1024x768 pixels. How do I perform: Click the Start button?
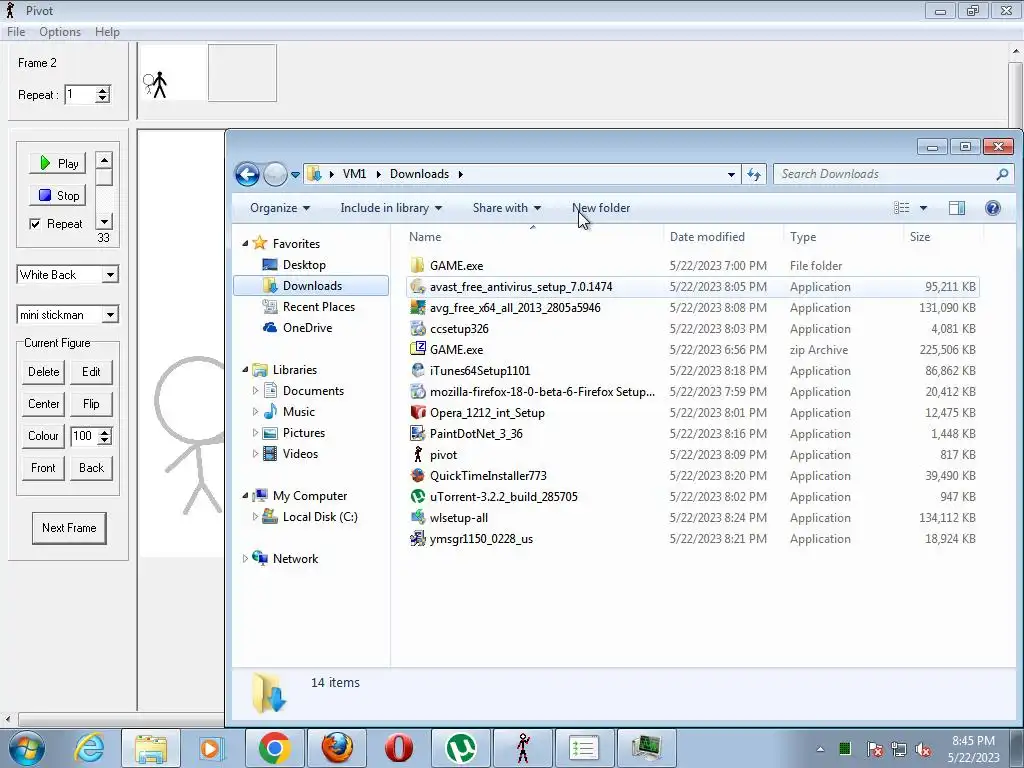coord(26,748)
